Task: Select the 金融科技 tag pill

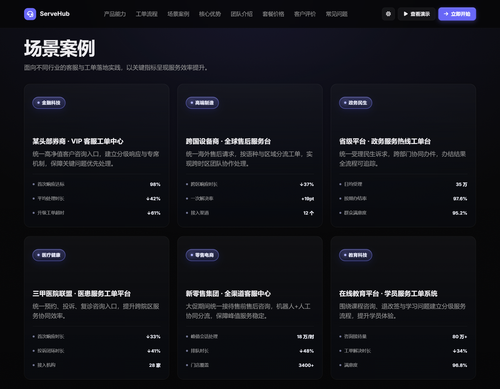Action: (x=49, y=103)
